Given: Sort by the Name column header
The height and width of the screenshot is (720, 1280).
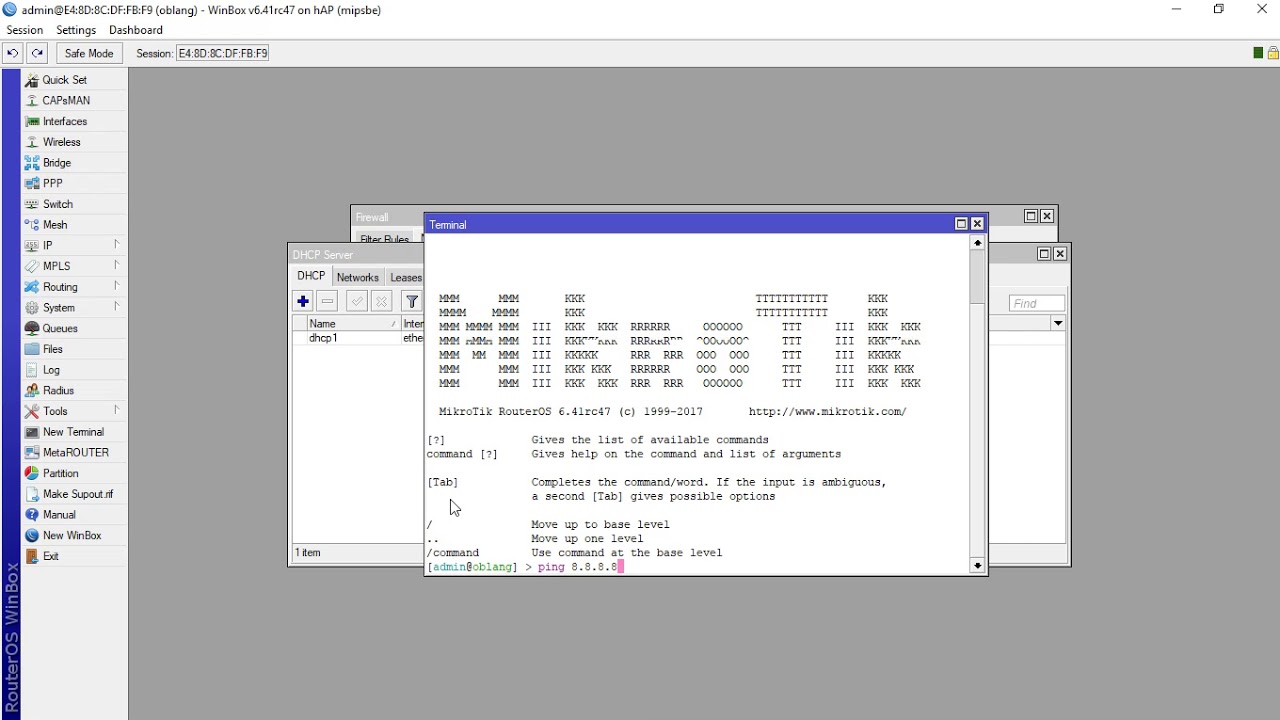Looking at the screenshot, I should click(x=353, y=324).
